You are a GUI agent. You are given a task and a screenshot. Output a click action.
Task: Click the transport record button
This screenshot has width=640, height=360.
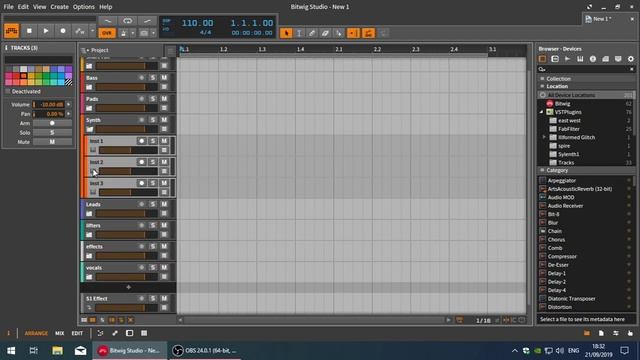coord(62,31)
